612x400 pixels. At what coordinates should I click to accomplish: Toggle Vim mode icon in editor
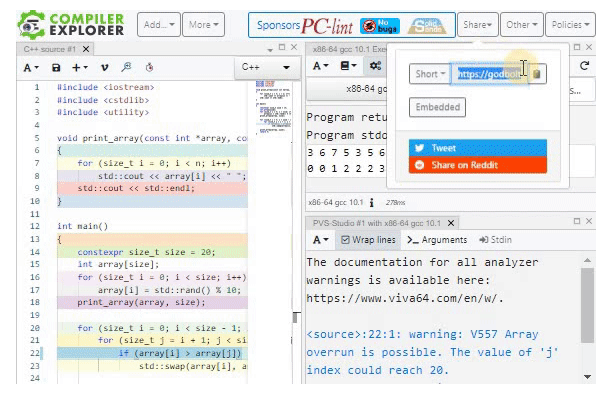click(x=104, y=68)
